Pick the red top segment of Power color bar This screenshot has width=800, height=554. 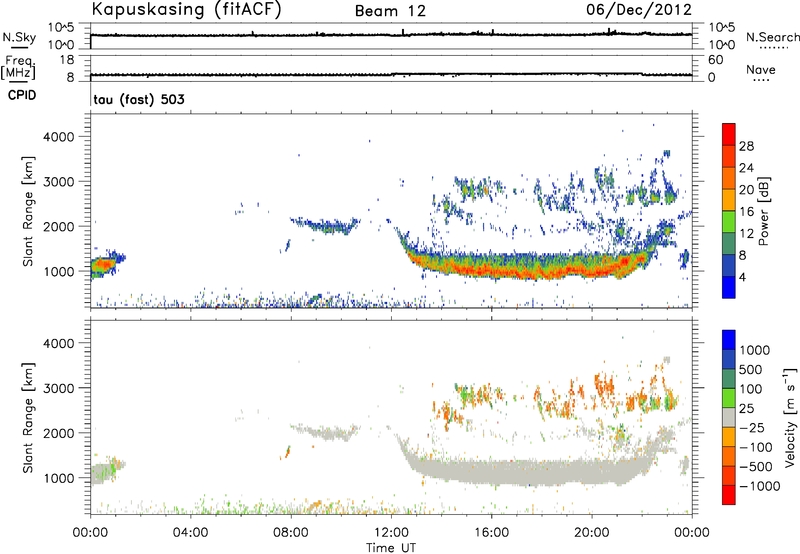coord(729,134)
